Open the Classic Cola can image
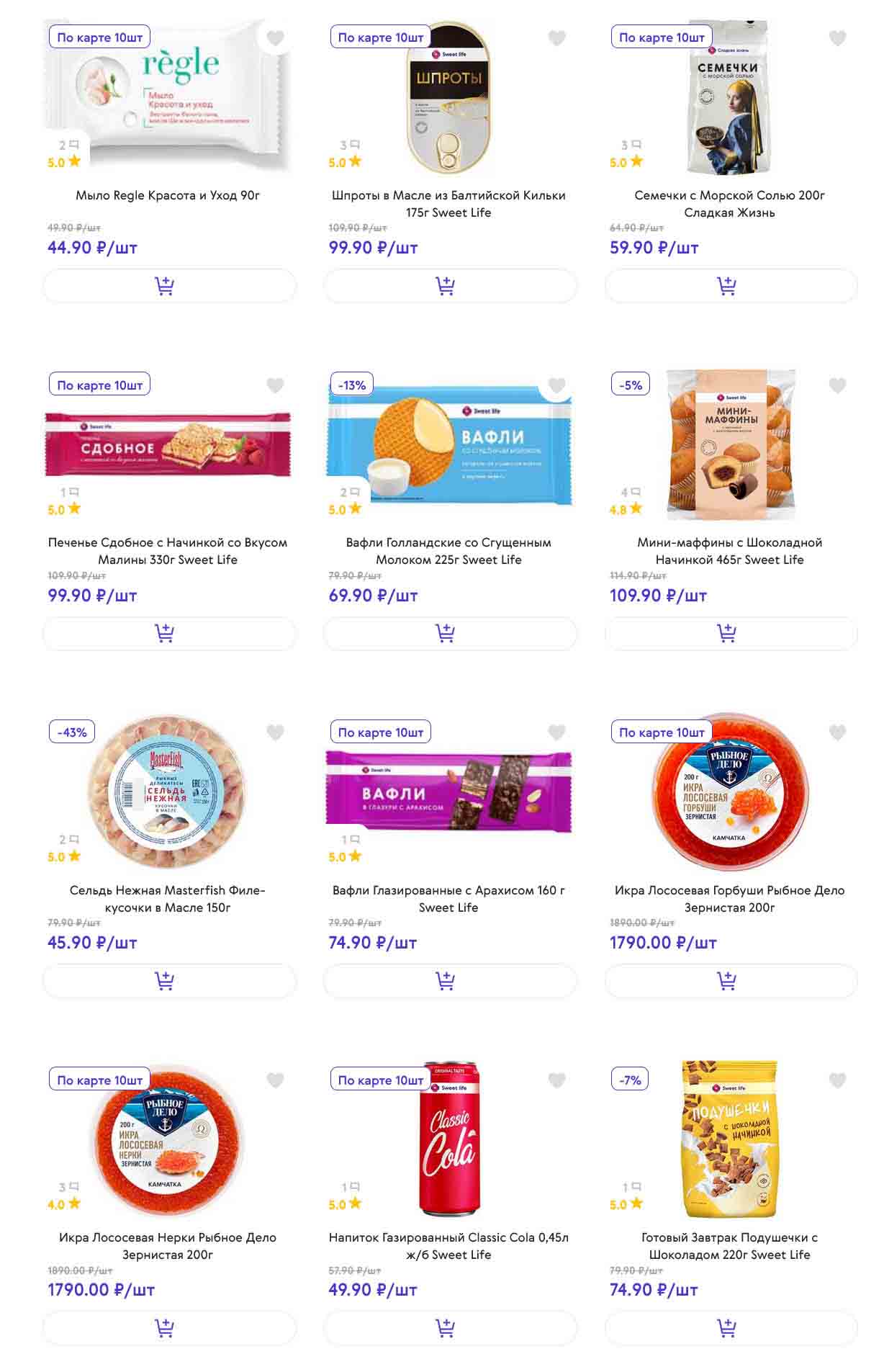The width and height of the screenshot is (884, 1372). [x=448, y=1137]
